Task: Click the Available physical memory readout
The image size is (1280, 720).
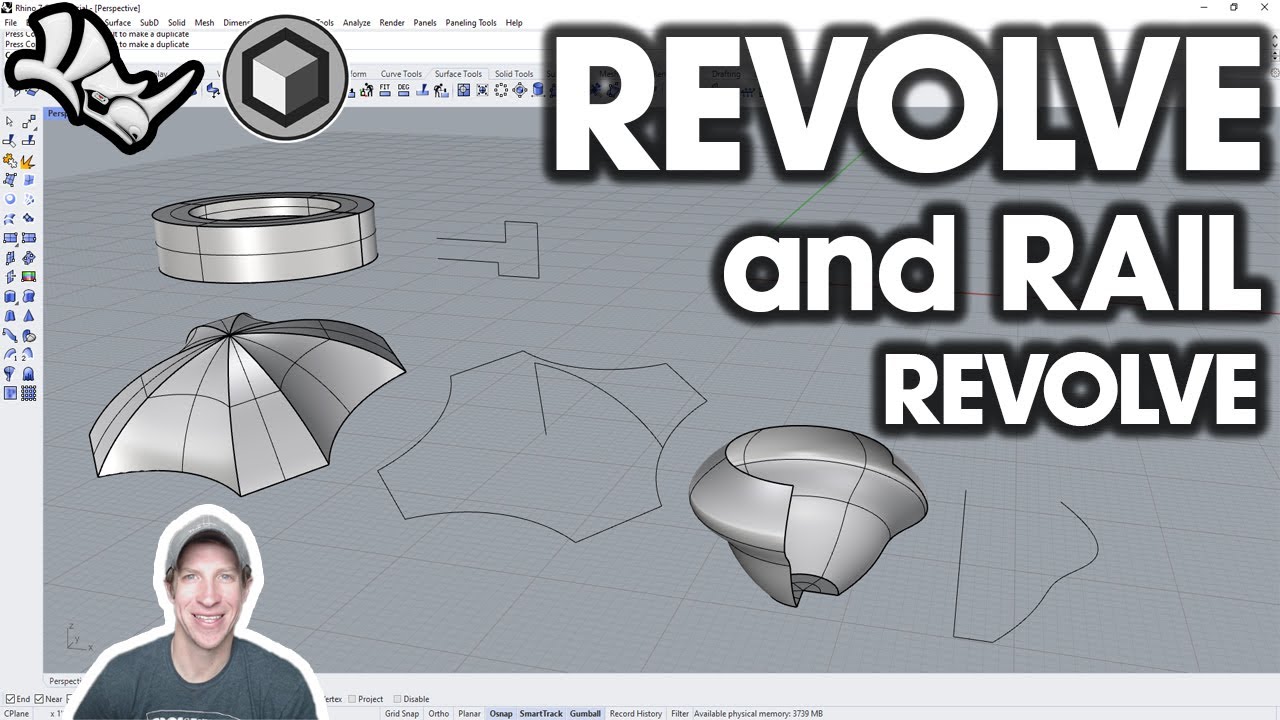Action: click(758, 713)
